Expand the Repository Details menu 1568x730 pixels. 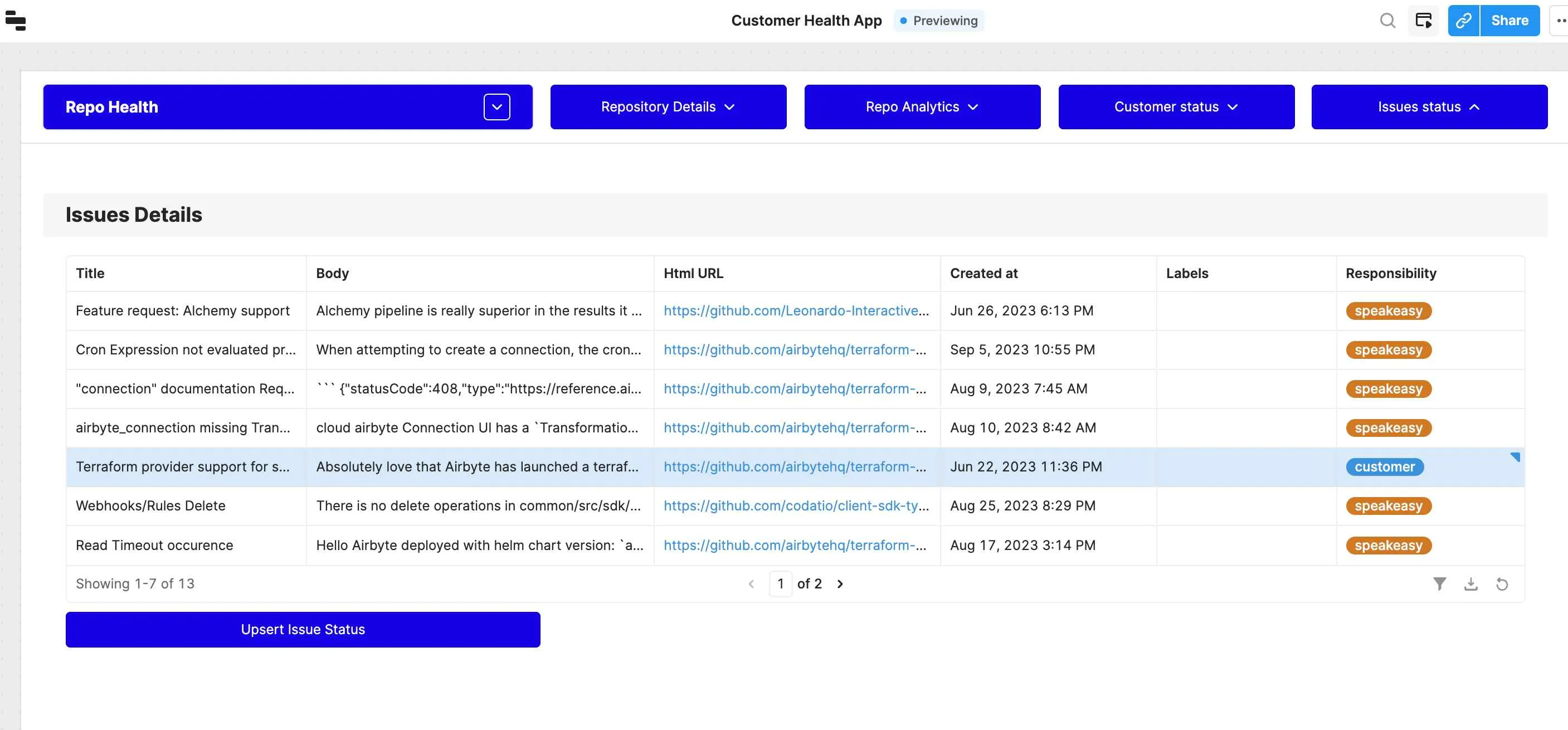668,107
